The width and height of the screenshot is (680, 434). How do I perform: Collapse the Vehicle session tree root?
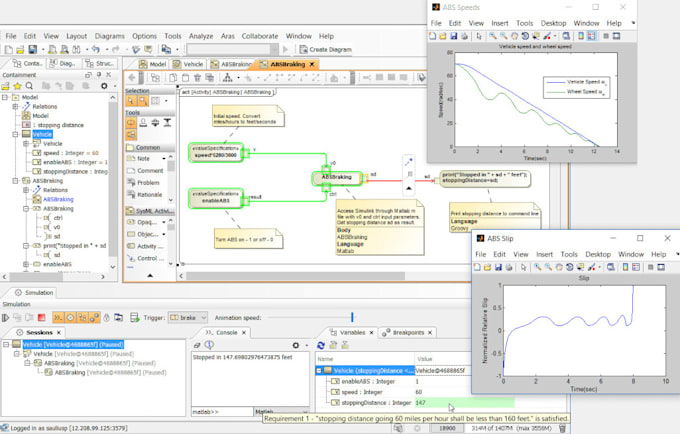pos(6,345)
